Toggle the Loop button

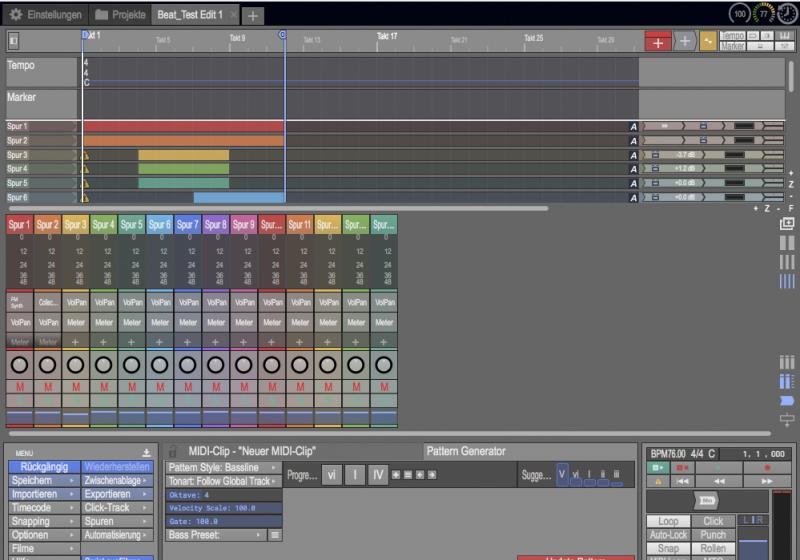tap(668, 521)
